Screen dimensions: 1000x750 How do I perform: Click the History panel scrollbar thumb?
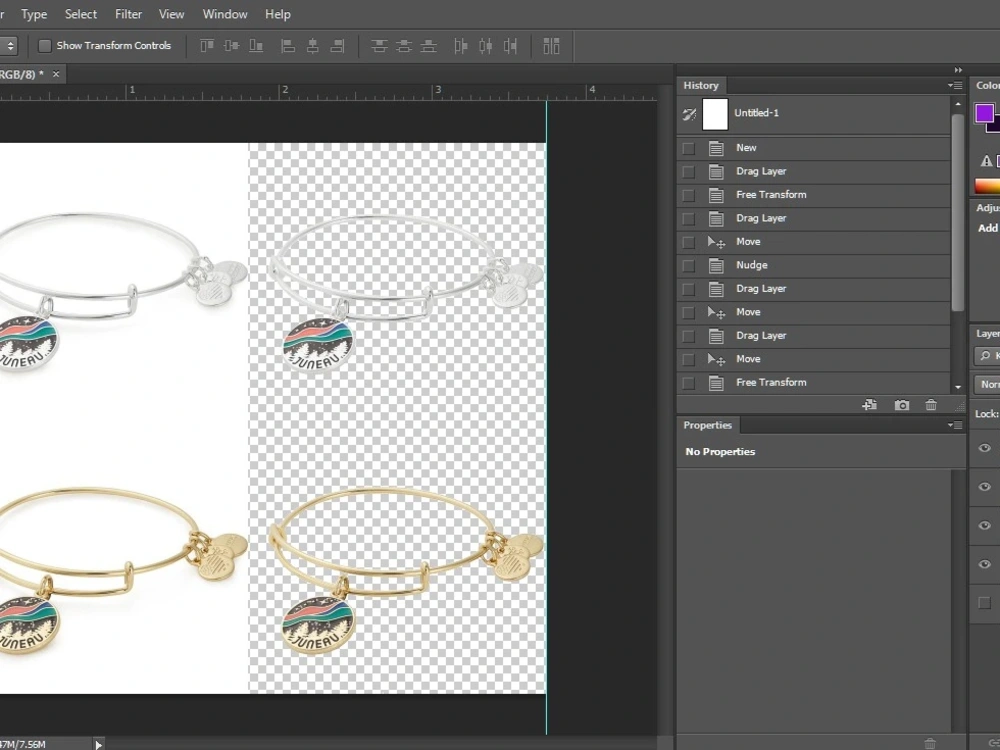pyautogui.click(x=957, y=213)
